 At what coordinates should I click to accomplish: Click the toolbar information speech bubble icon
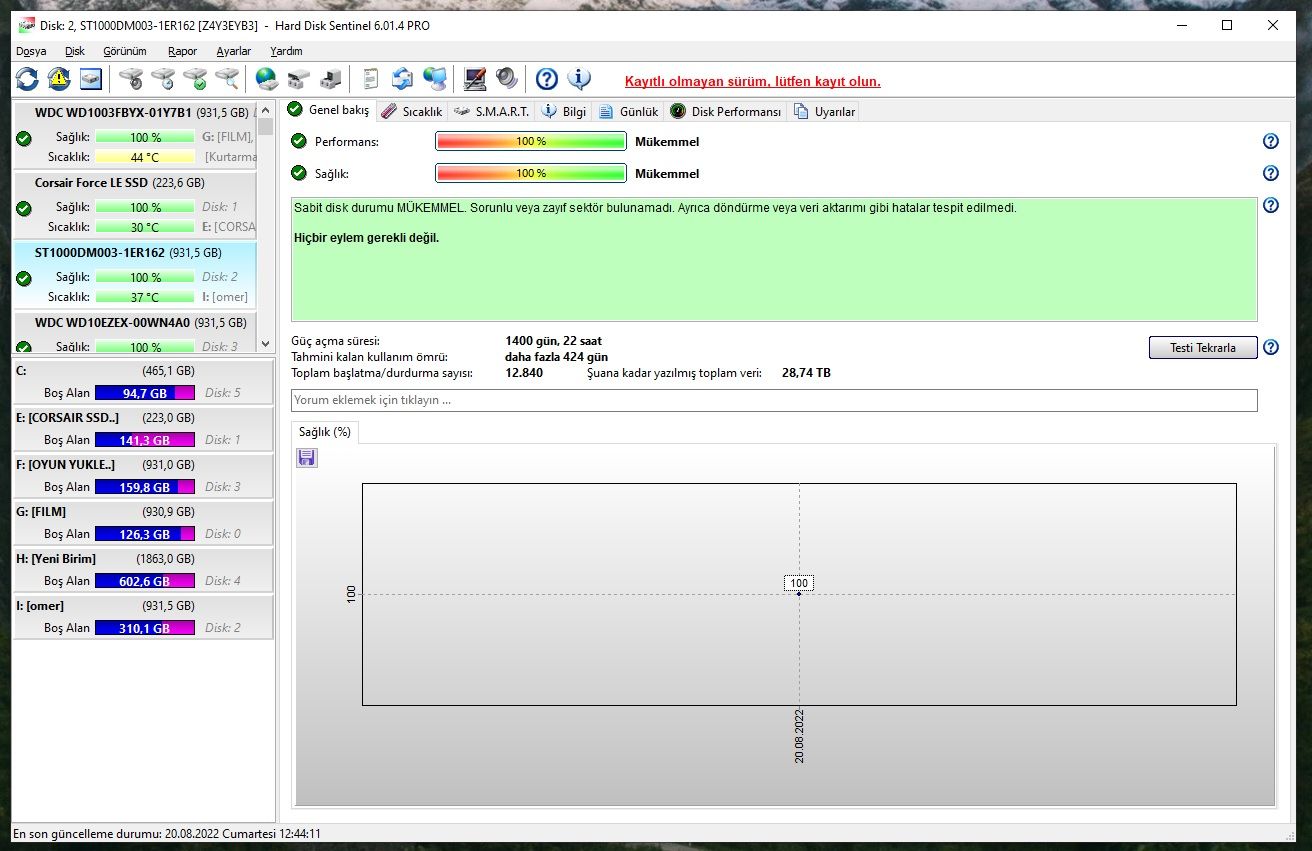point(578,79)
